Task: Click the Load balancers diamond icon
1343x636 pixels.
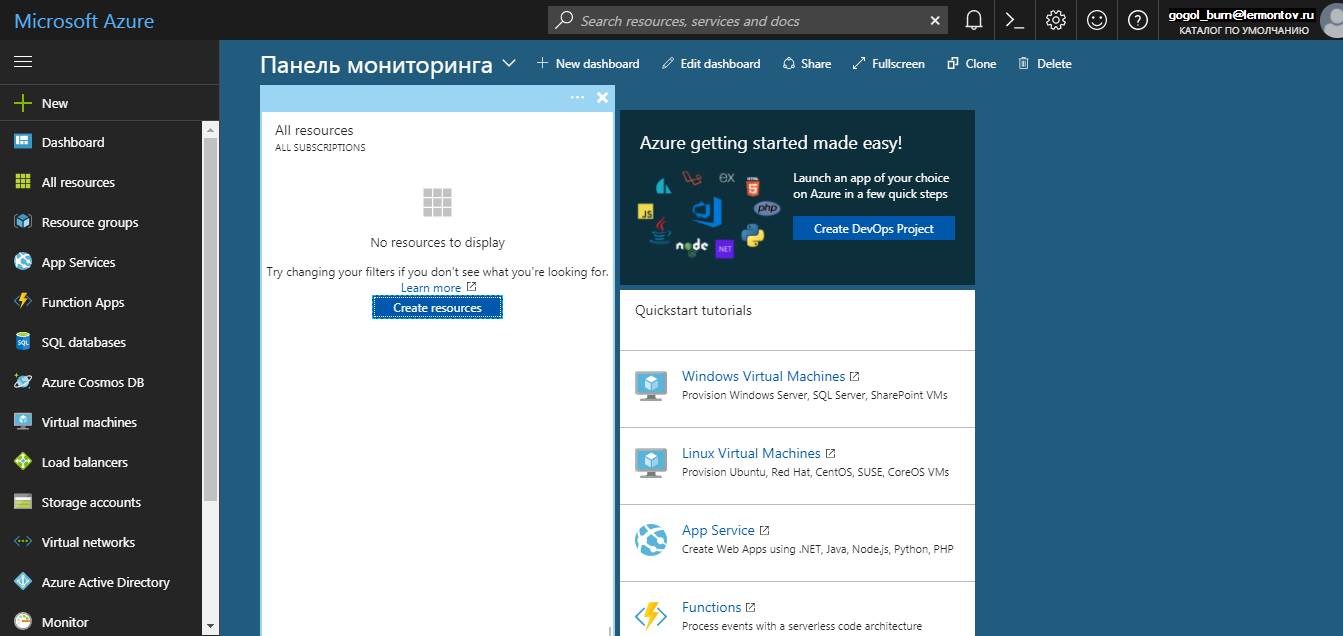Action: (x=23, y=462)
